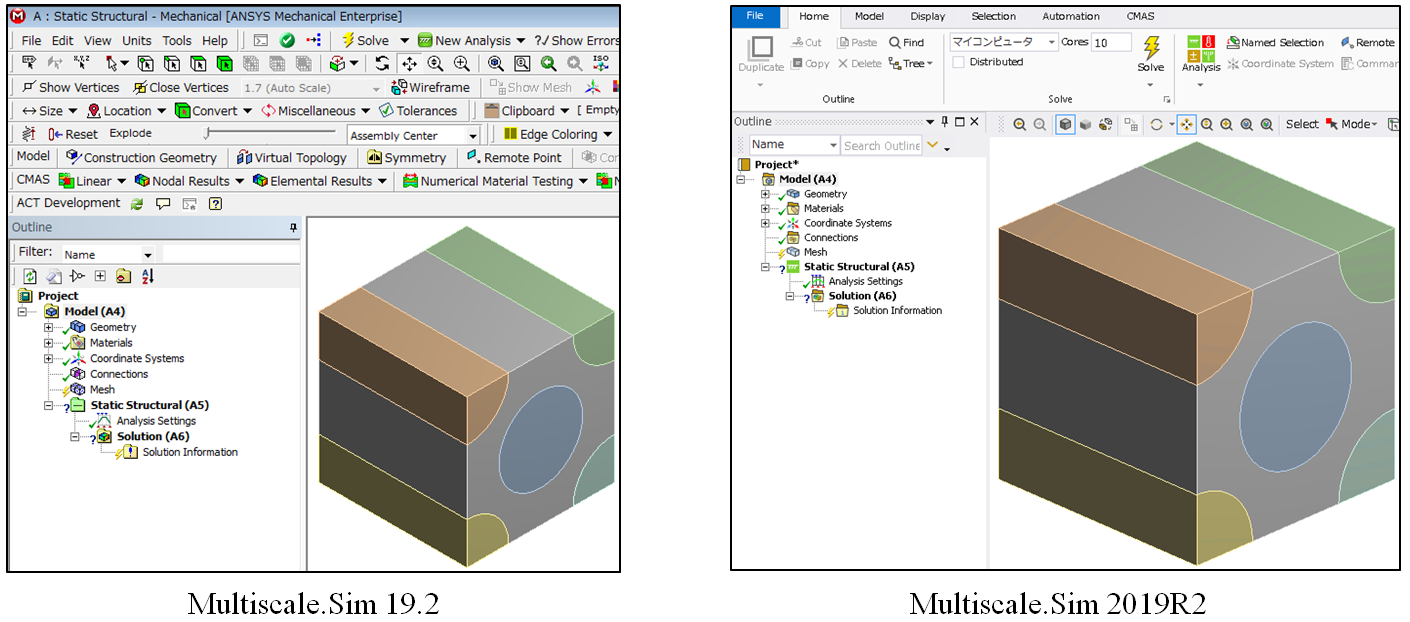Viewport: 1410px width, 622px height.
Task: Open Elemental Results in CMAS toolbar
Action: click(319, 181)
